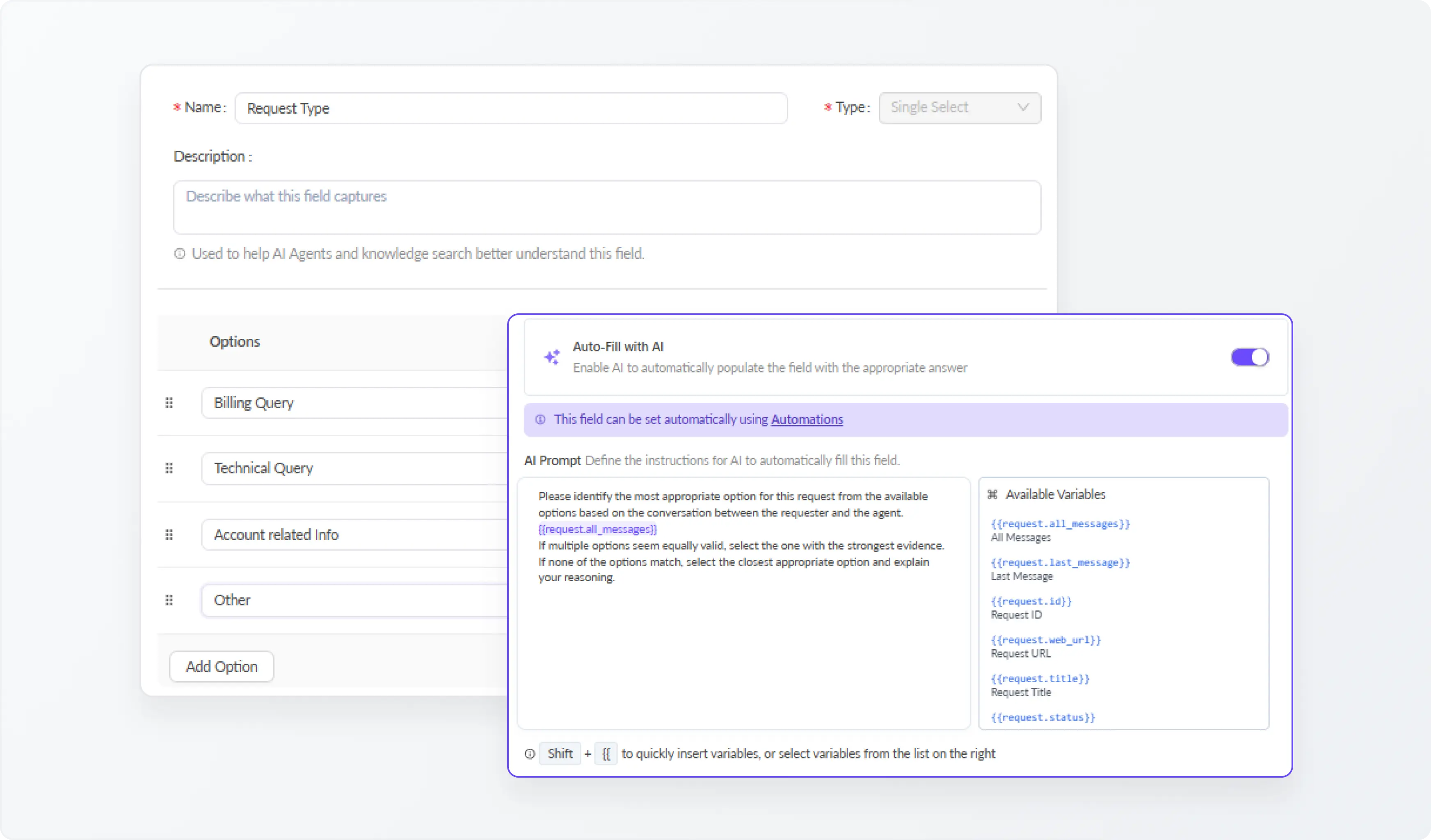
Task: Click the drag handle beside Account related Info
Action: tap(169, 535)
